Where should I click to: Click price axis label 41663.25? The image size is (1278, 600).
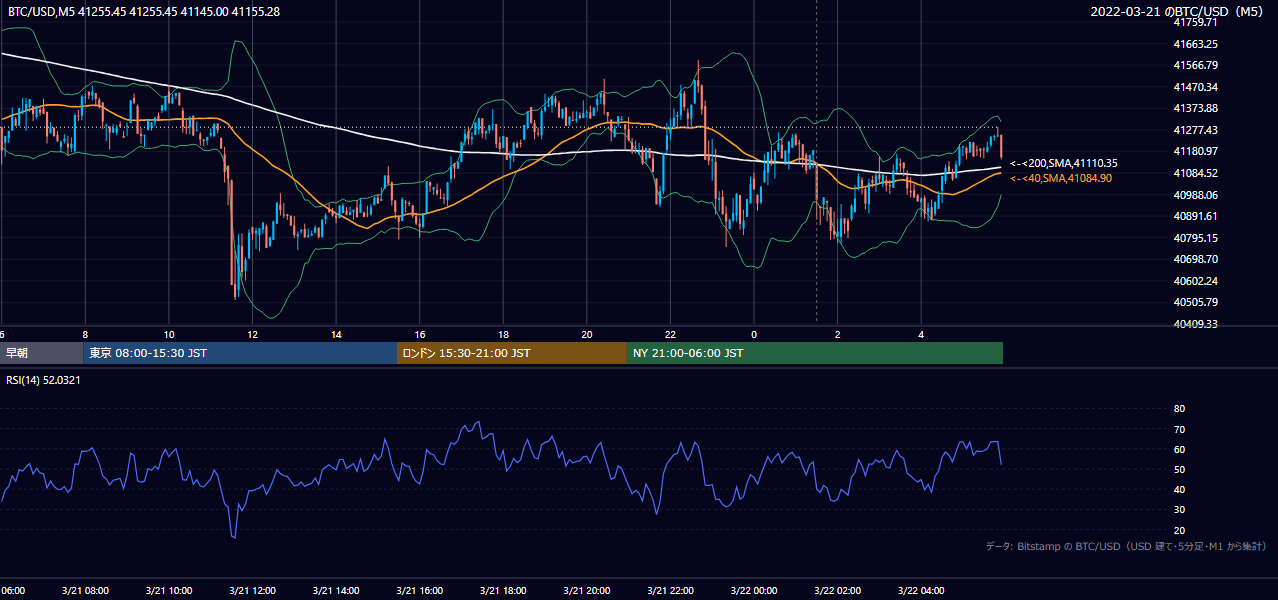click(1195, 44)
